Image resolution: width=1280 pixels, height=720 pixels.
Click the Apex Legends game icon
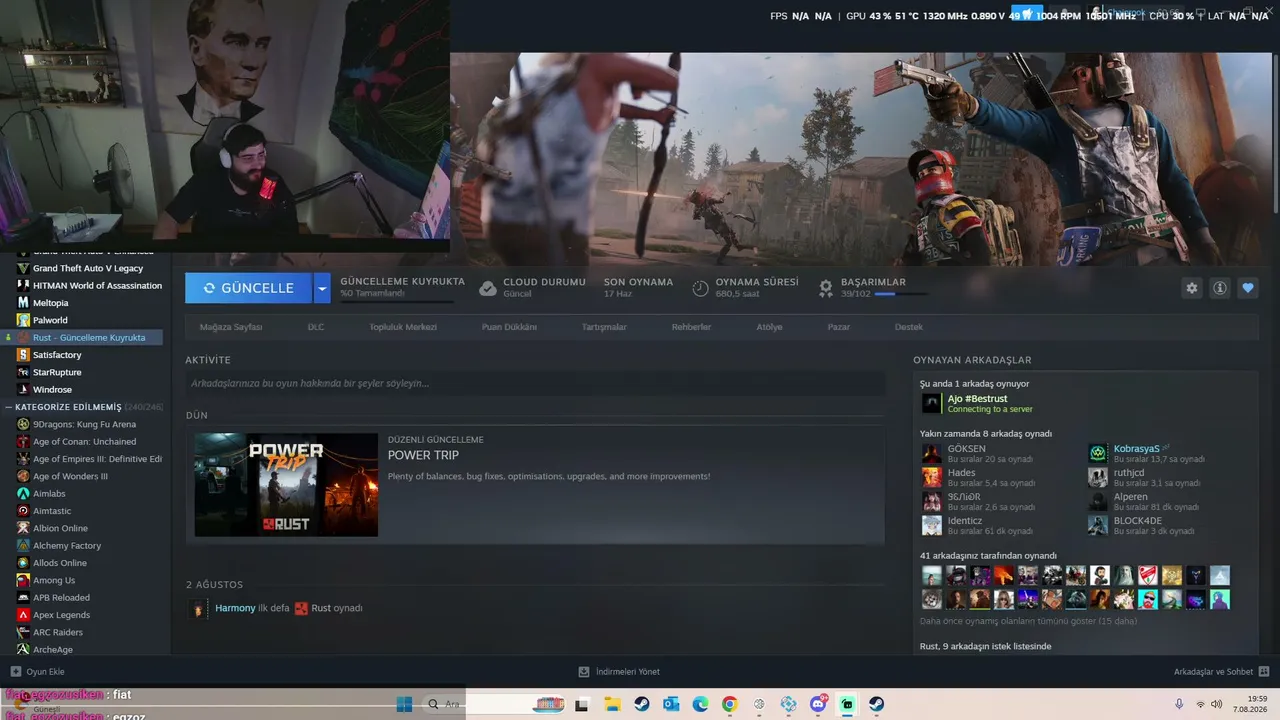23,615
